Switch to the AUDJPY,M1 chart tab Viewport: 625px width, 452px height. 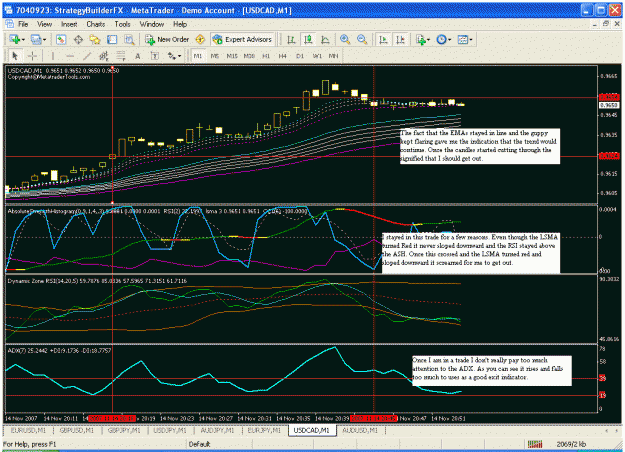click(217, 430)
